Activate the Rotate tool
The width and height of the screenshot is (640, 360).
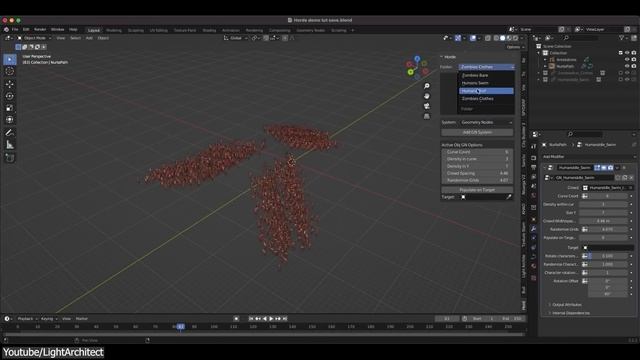click(10, 96)
